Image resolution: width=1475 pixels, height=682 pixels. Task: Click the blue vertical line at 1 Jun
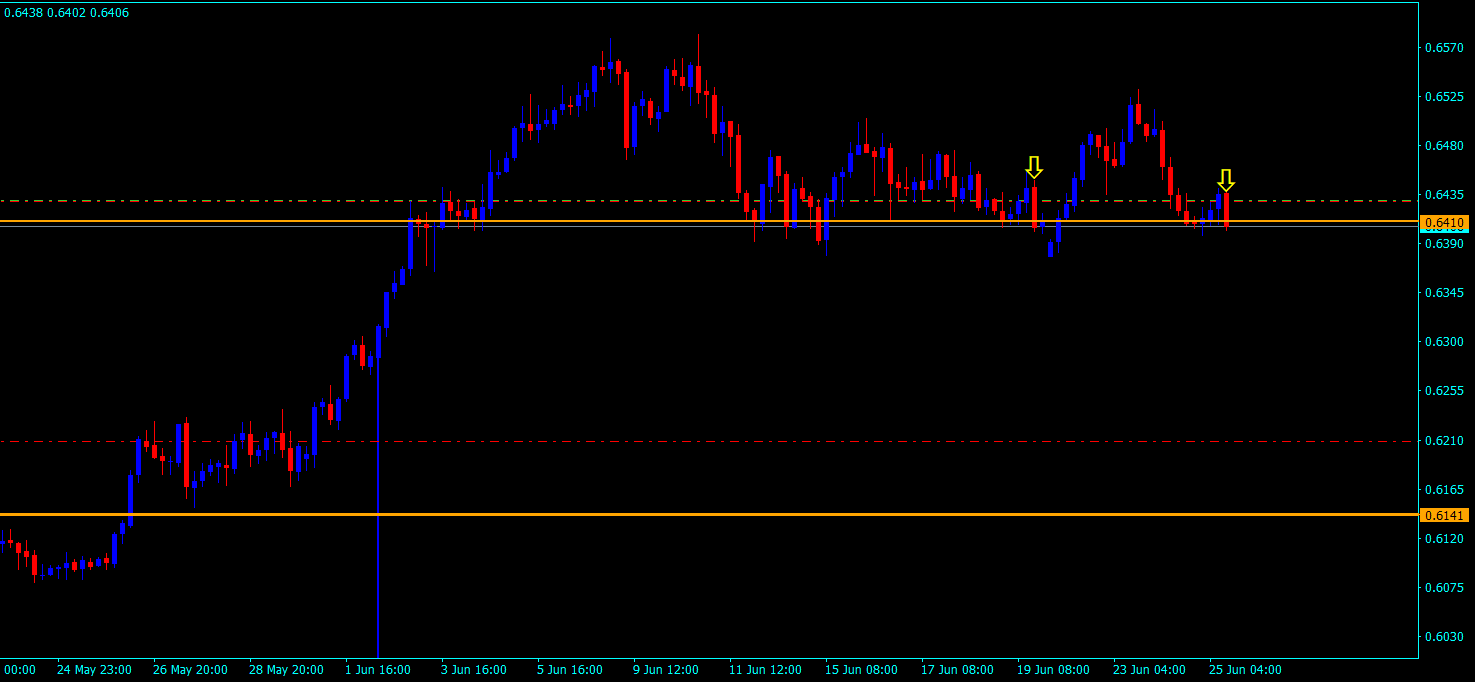pos(378,510)
